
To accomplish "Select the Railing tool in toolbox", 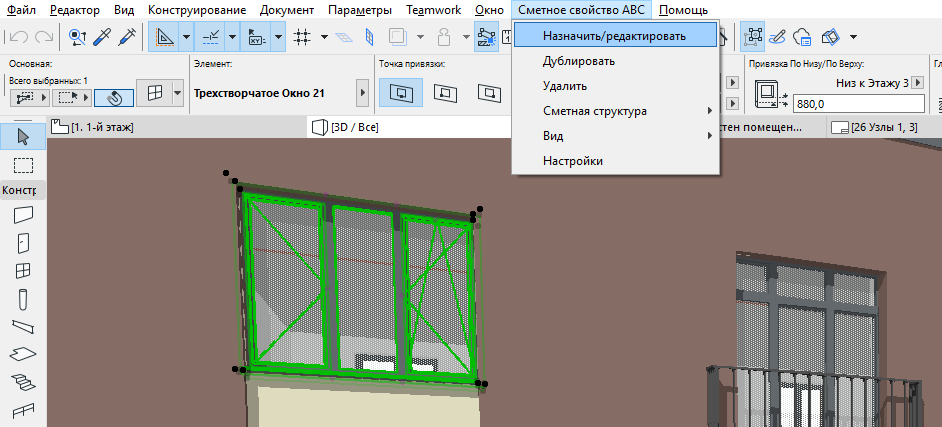I will 23,409.
